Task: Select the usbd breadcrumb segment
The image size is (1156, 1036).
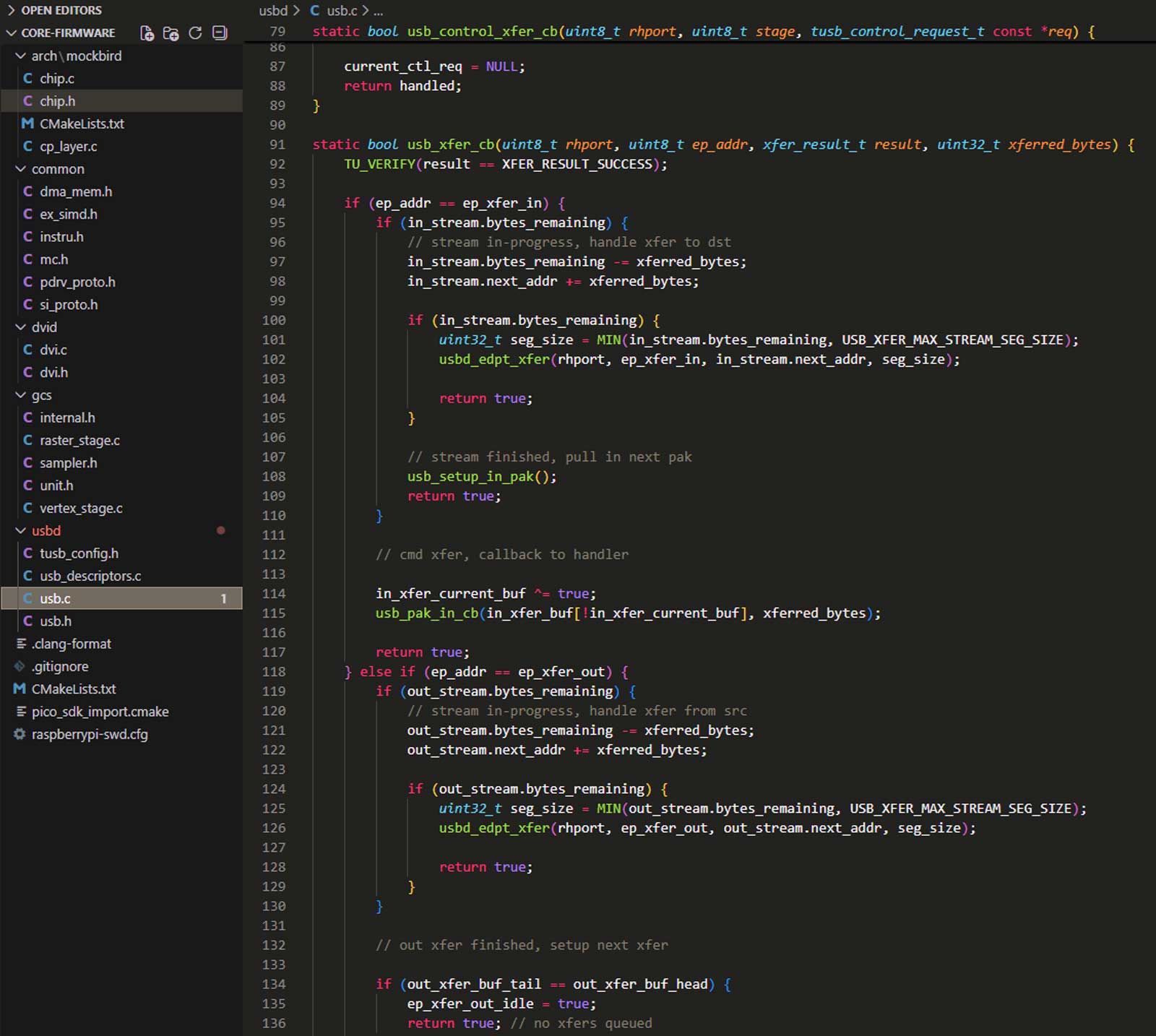Action: tap(272, 11)
